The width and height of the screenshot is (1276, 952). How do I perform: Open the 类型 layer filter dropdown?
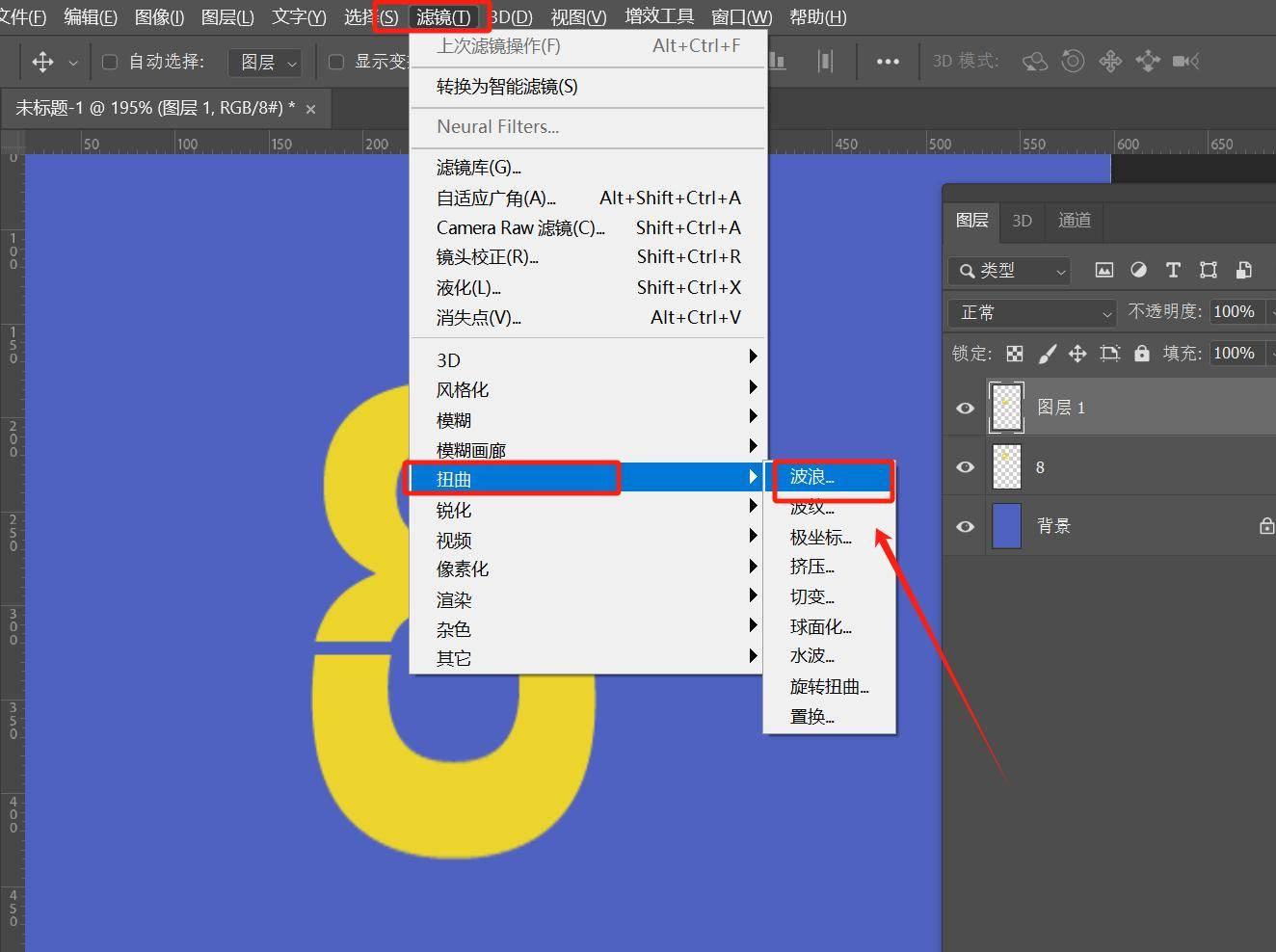click(1010, 271)
